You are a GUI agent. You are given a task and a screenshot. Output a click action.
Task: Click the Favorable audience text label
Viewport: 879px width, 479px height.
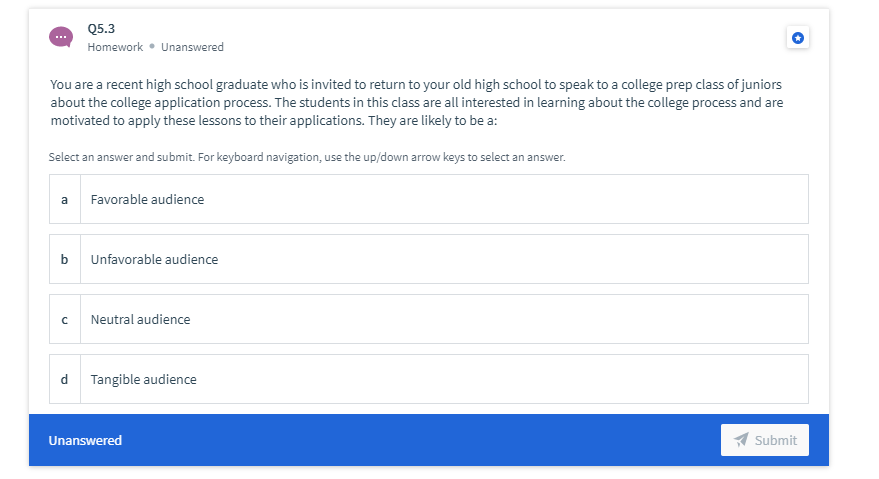147,199
